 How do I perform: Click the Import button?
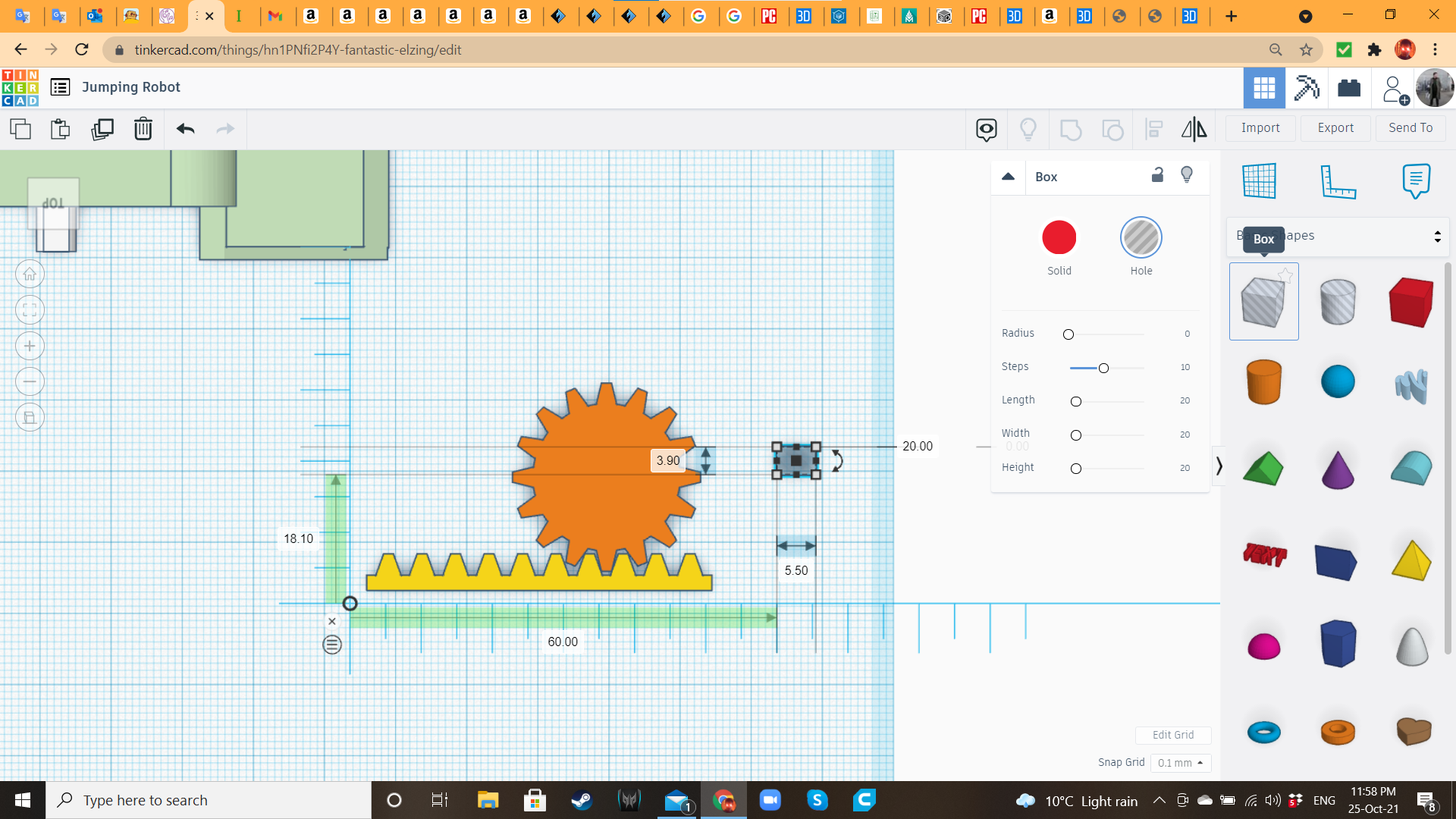click(x=1260, y=128)
